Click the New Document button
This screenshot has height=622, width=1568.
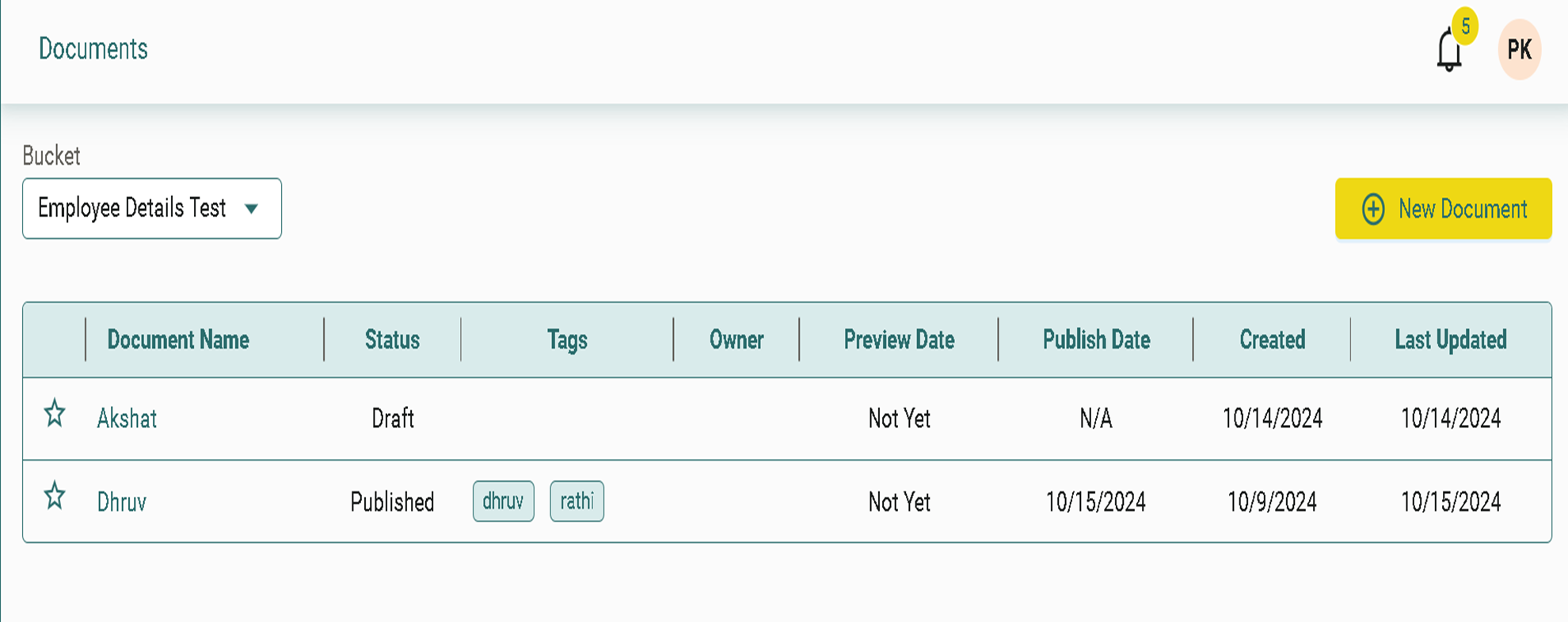1443,209
